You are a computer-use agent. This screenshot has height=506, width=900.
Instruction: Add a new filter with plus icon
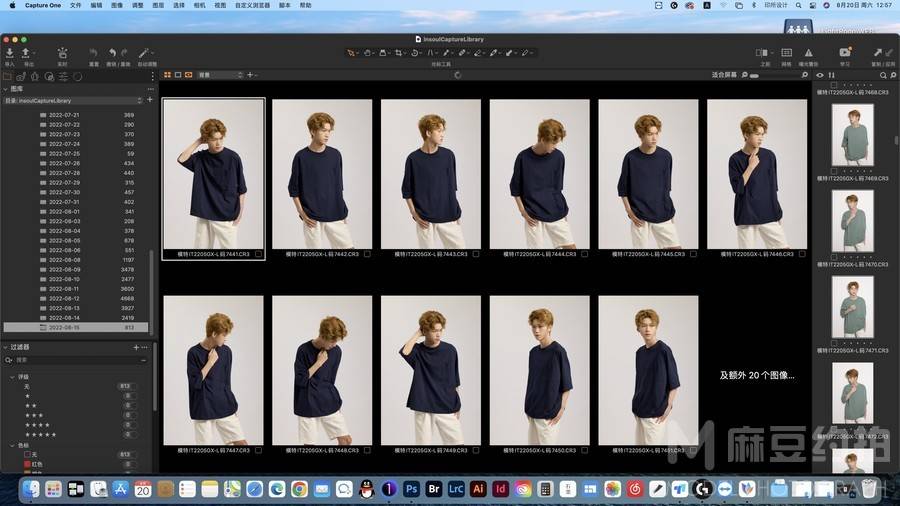(x=136, y=347)
